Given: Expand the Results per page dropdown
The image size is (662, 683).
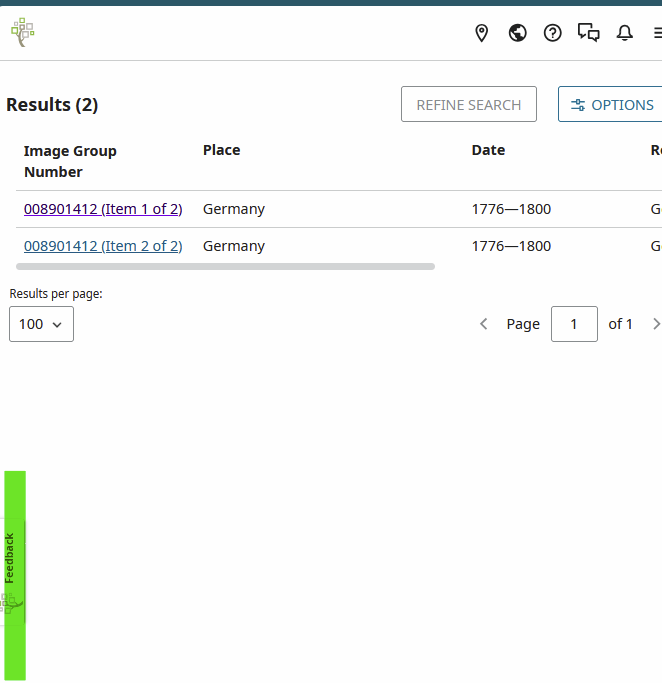Looking at the screenshot, I should coord(41,324).
